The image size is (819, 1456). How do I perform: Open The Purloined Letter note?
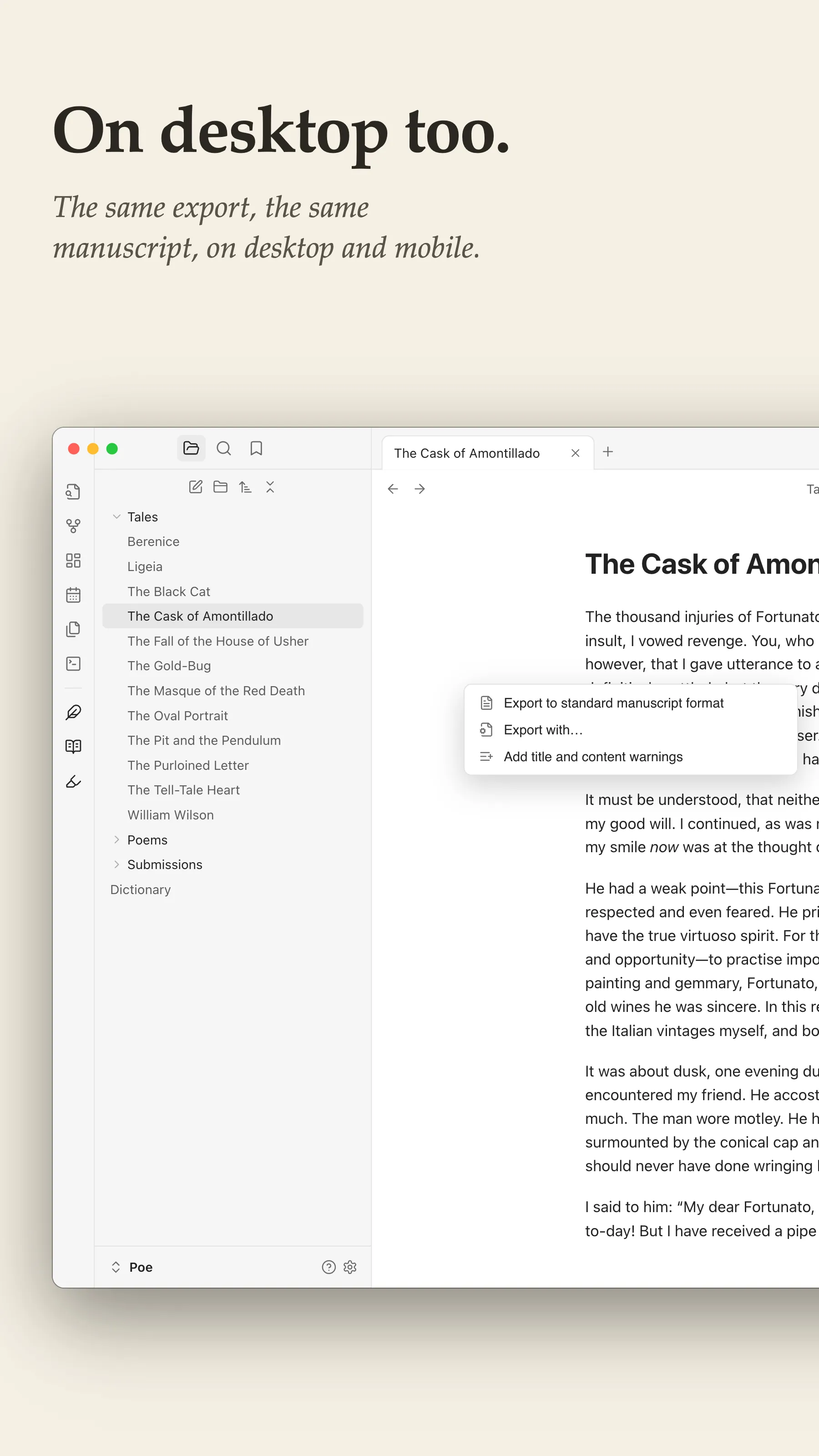coord(233,765)
